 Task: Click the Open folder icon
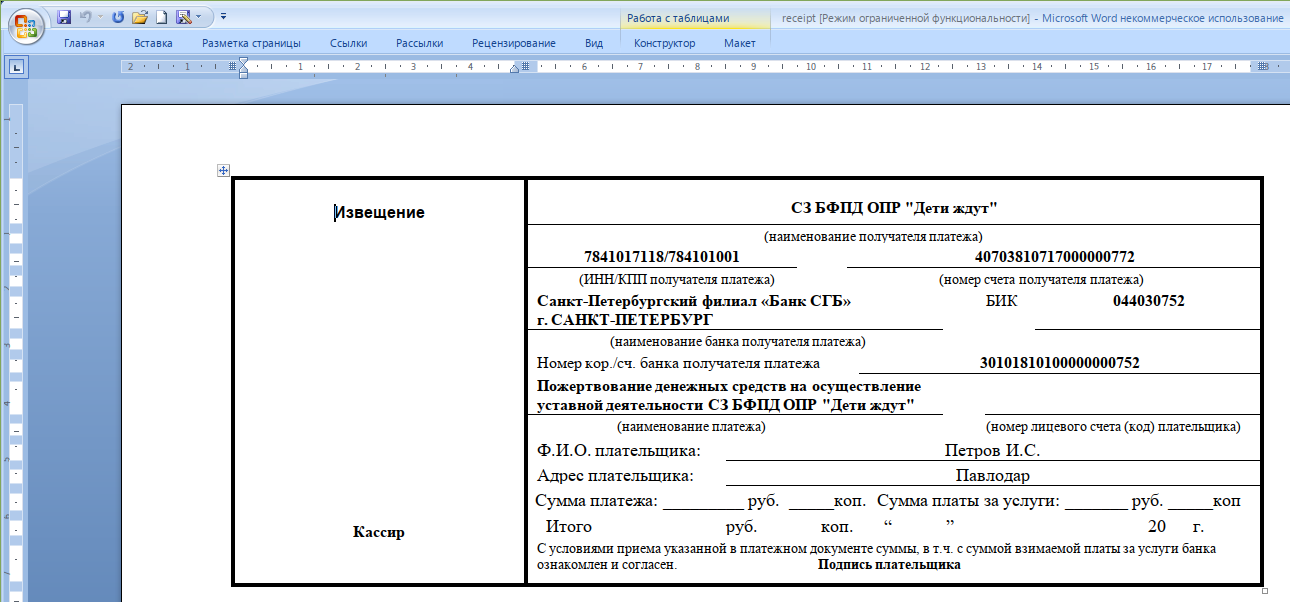(x=140, y=16)
